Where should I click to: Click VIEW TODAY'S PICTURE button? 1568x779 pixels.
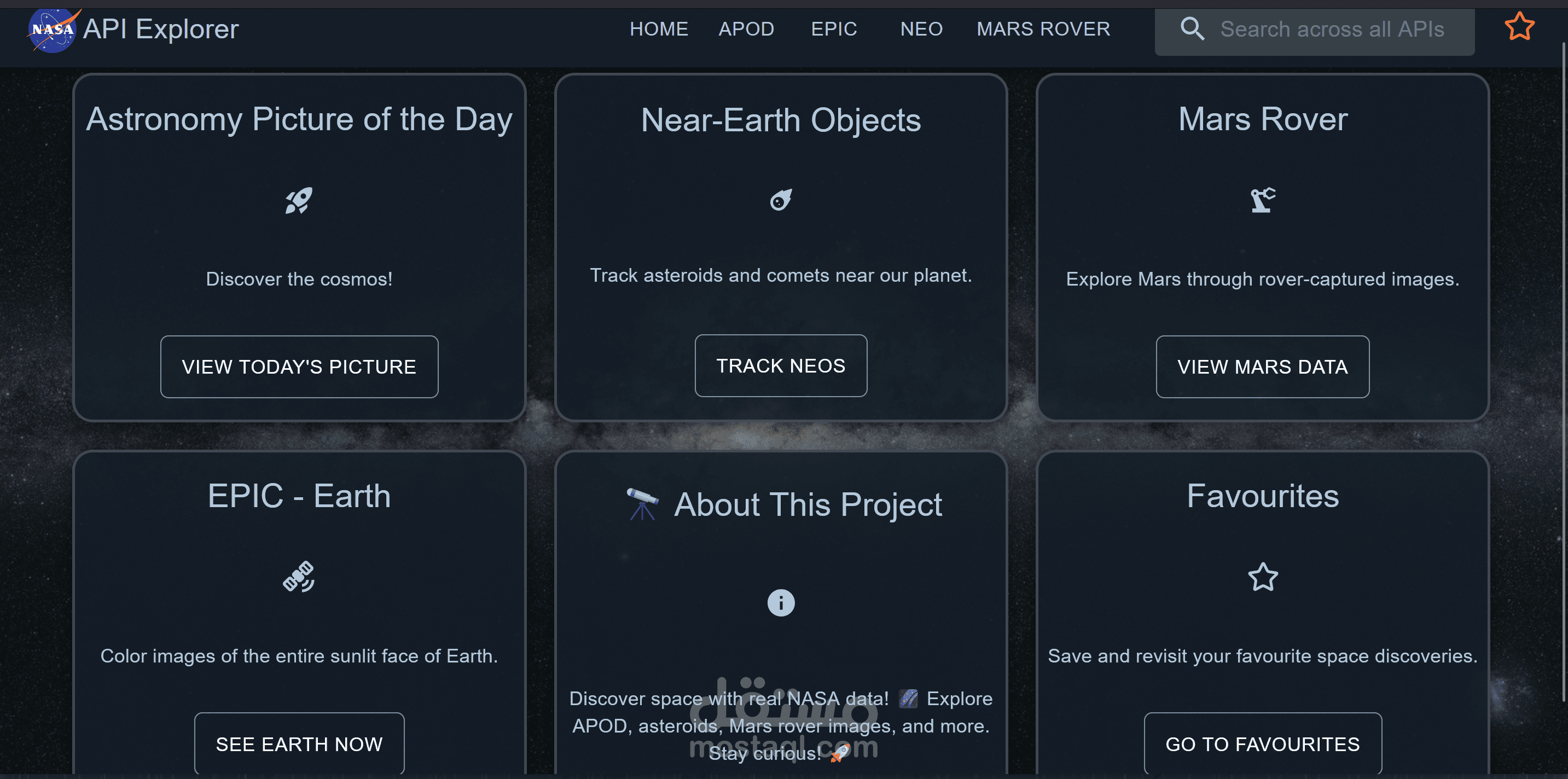(x=299, y=367)
